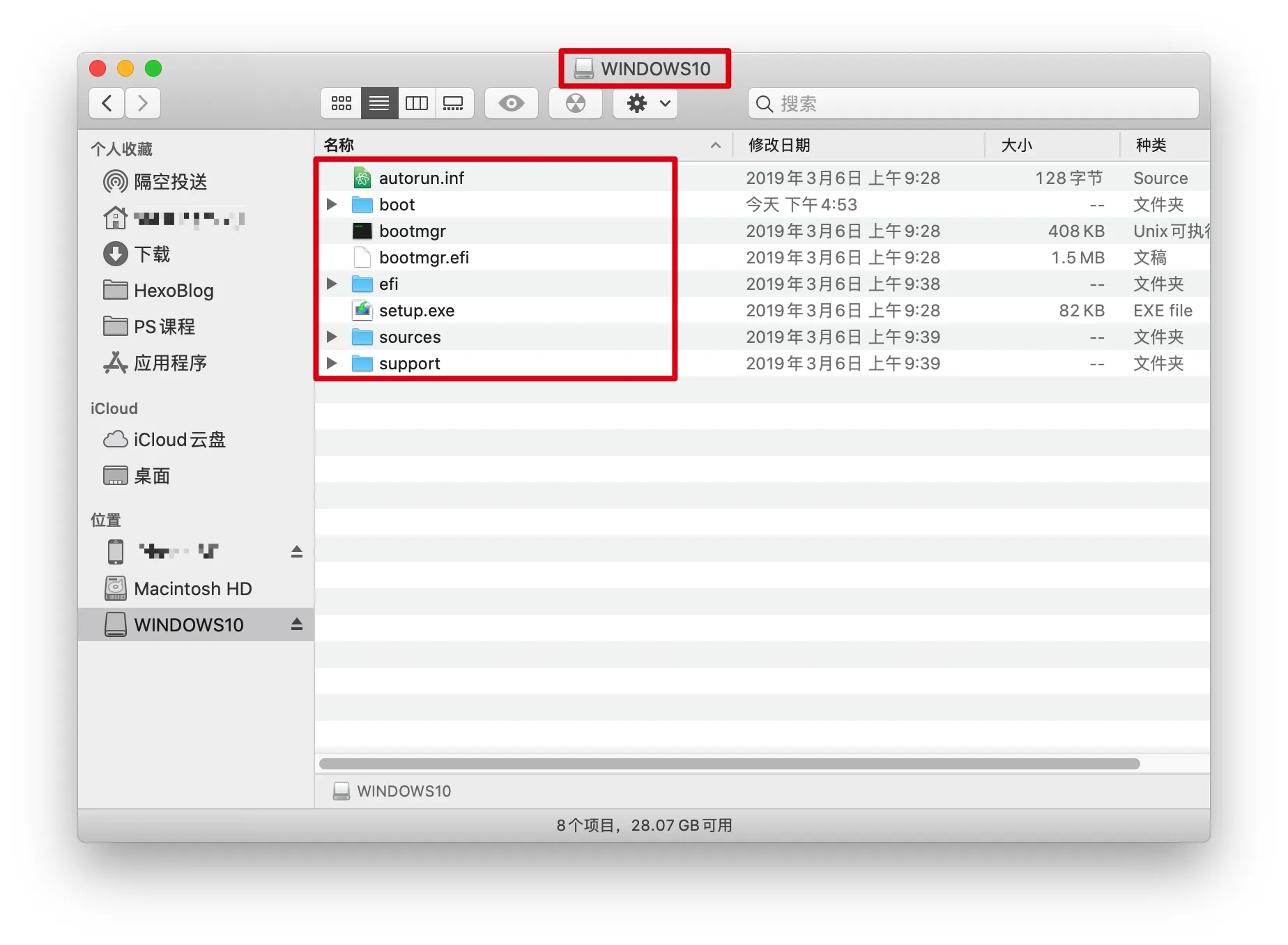1288x945 pixels.
Task: Click the support folder name
Action: tap(410, 363)
